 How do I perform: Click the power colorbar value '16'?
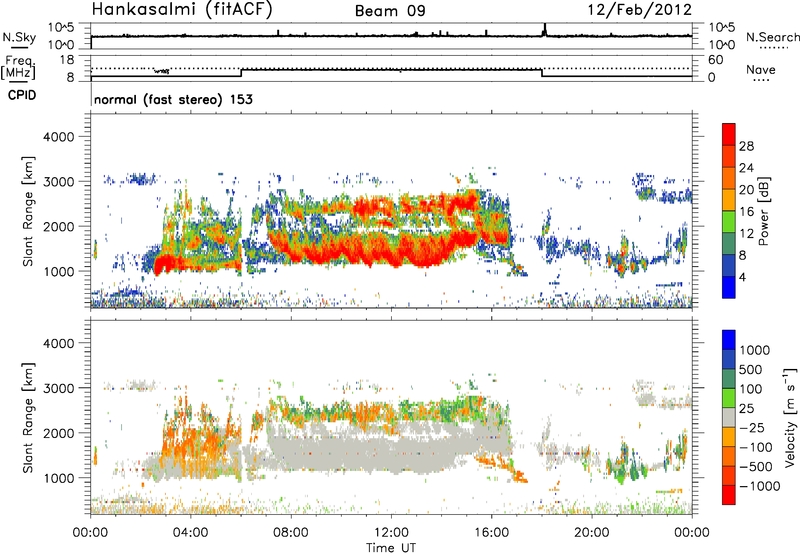[x=746, y=212]
